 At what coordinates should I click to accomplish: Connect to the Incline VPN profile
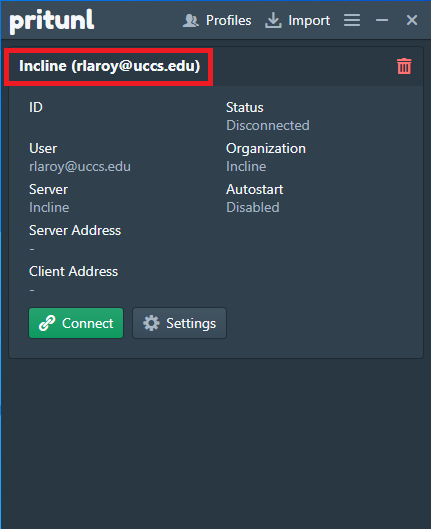76,323
